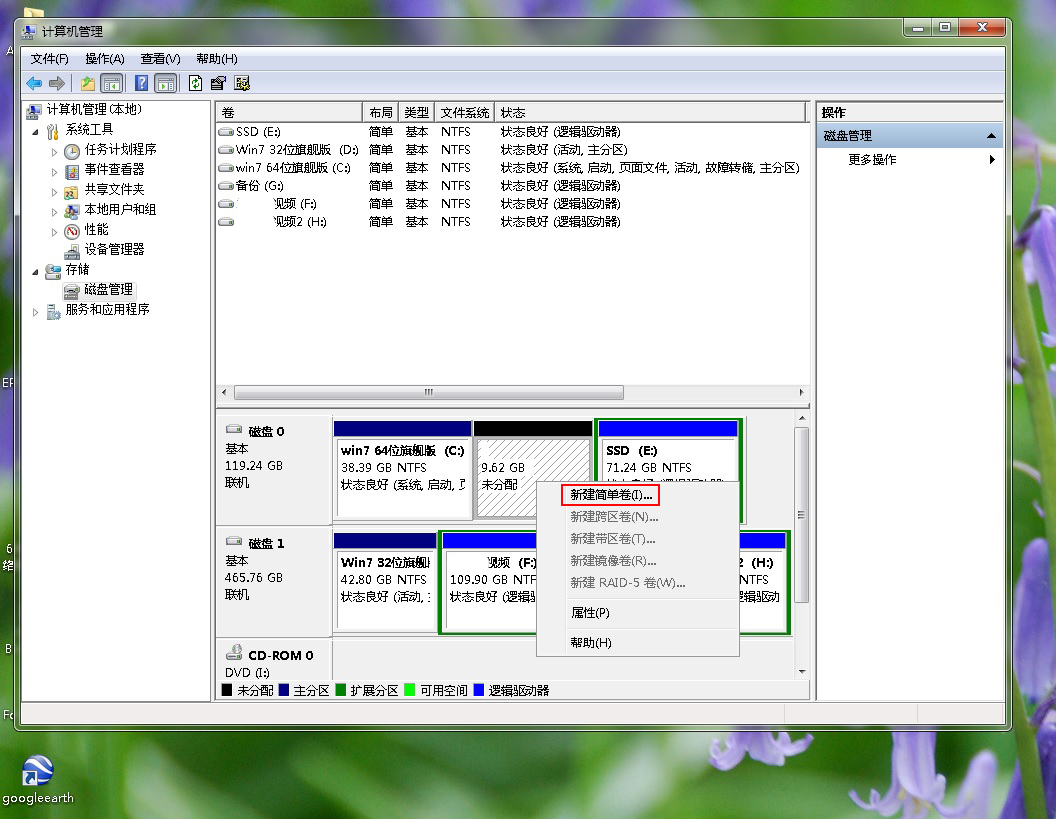Collapse the 系统工具 tree node

[37, 131]
